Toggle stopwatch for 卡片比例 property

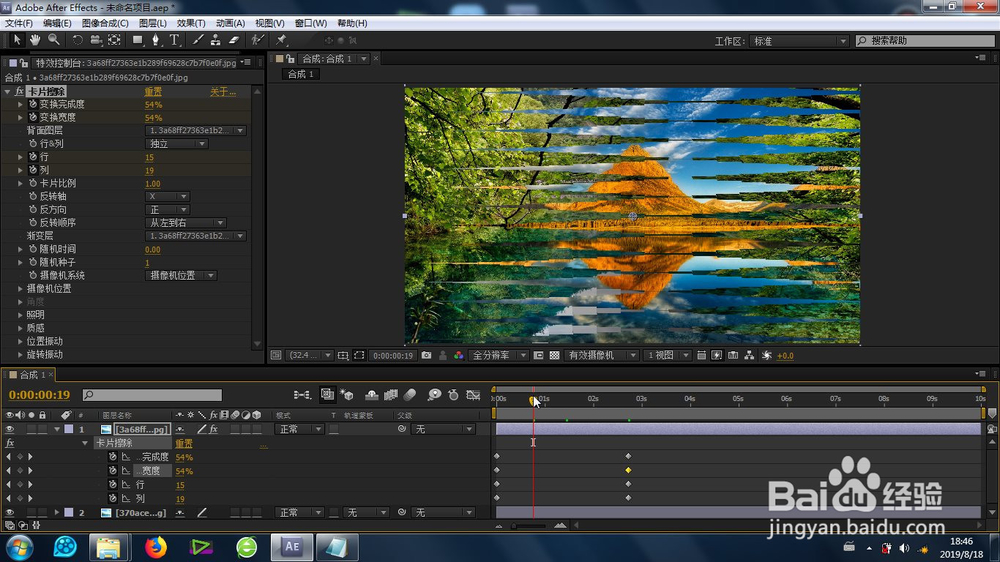point(33,183)
